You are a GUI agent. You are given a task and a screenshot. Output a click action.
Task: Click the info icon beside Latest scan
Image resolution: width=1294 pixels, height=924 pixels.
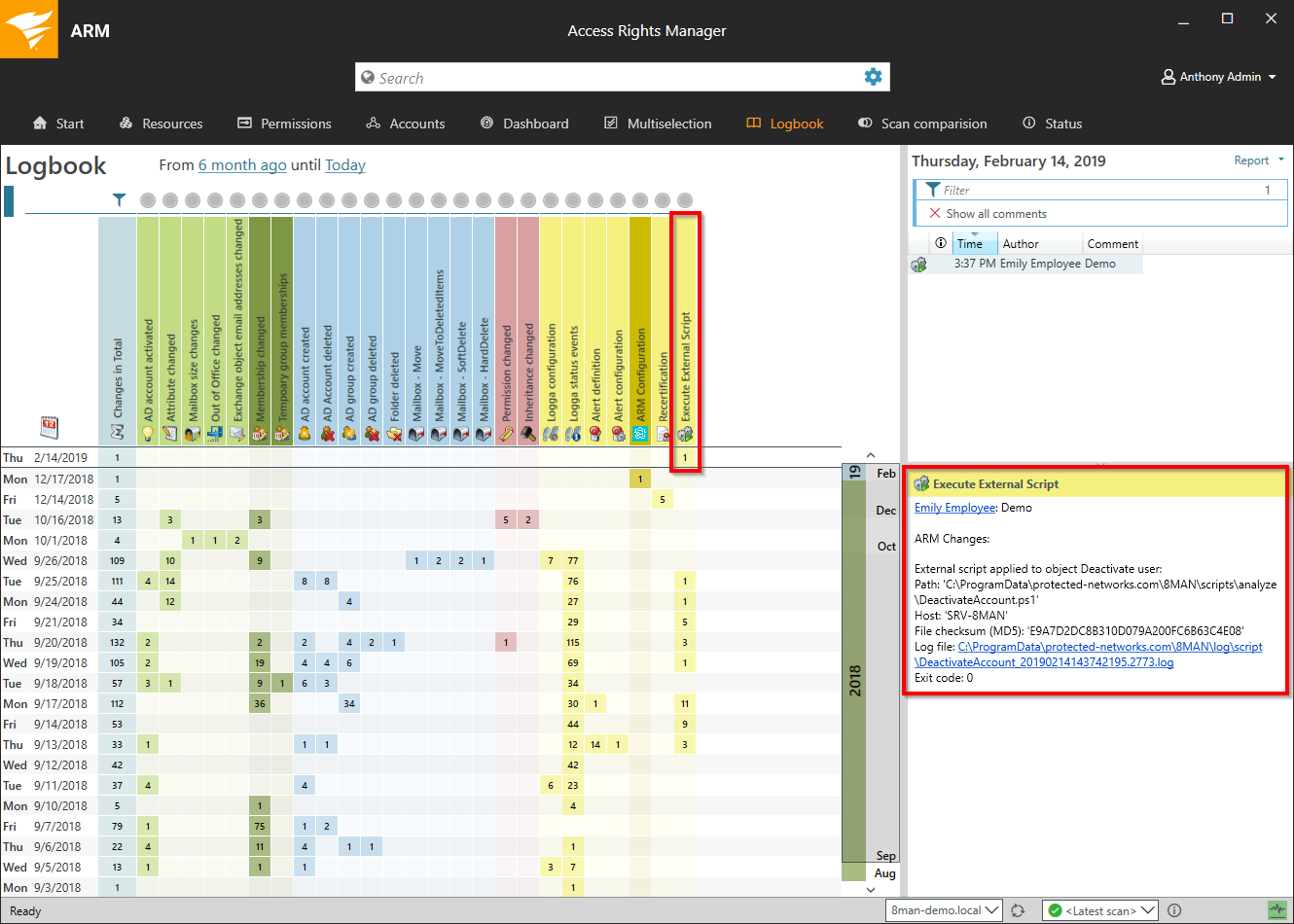click(1174, 910)
